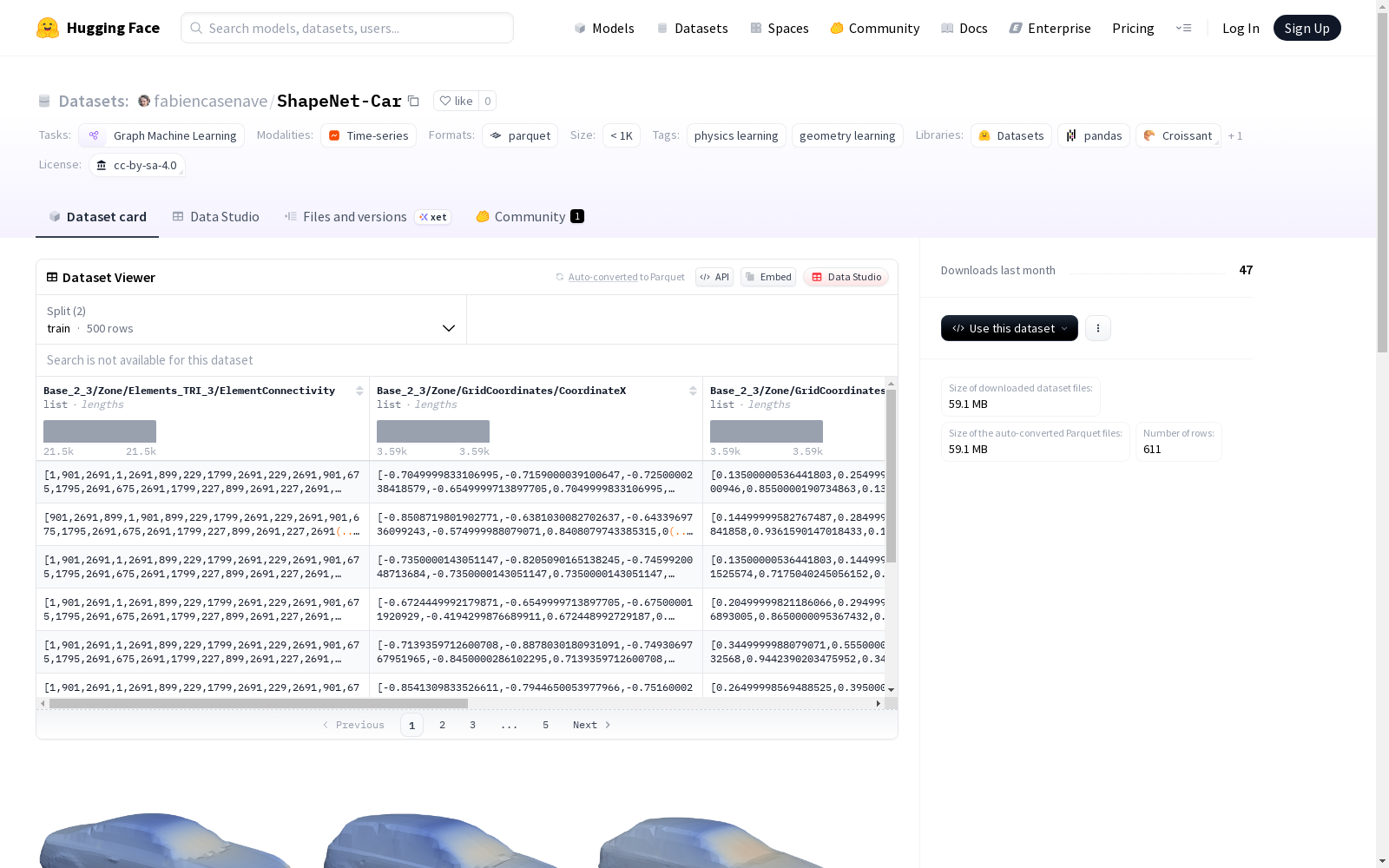
Task: Click the Croissant library tag
Action: (x=1178, y=135)
